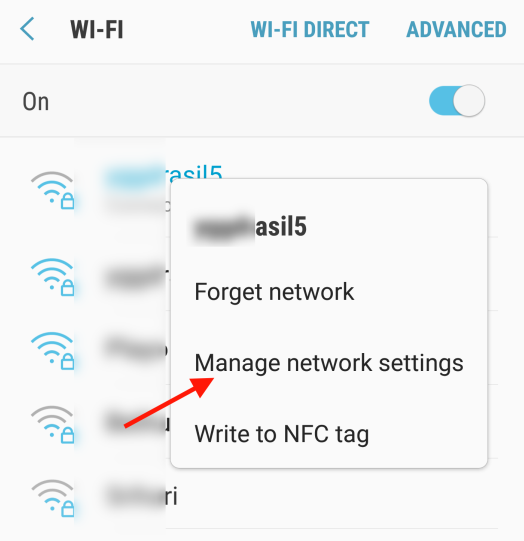Open WI-FI DIRECT
524x541 pixels.
[x=310, y=29]
